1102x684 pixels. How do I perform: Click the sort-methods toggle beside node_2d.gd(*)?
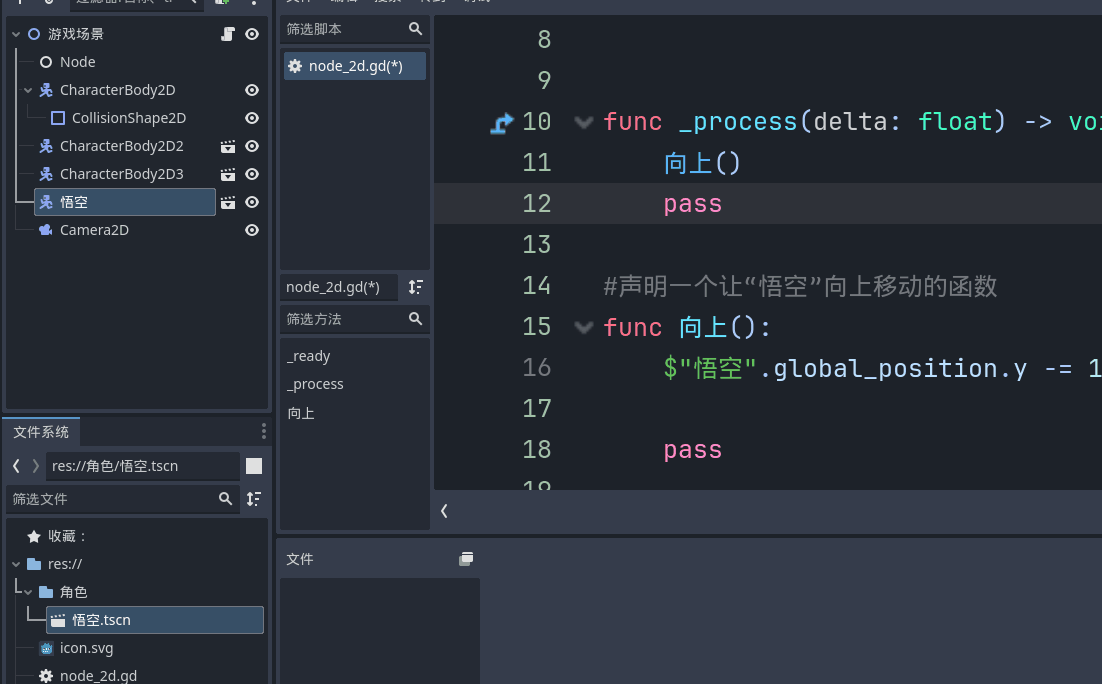click(x=415, y=287)
